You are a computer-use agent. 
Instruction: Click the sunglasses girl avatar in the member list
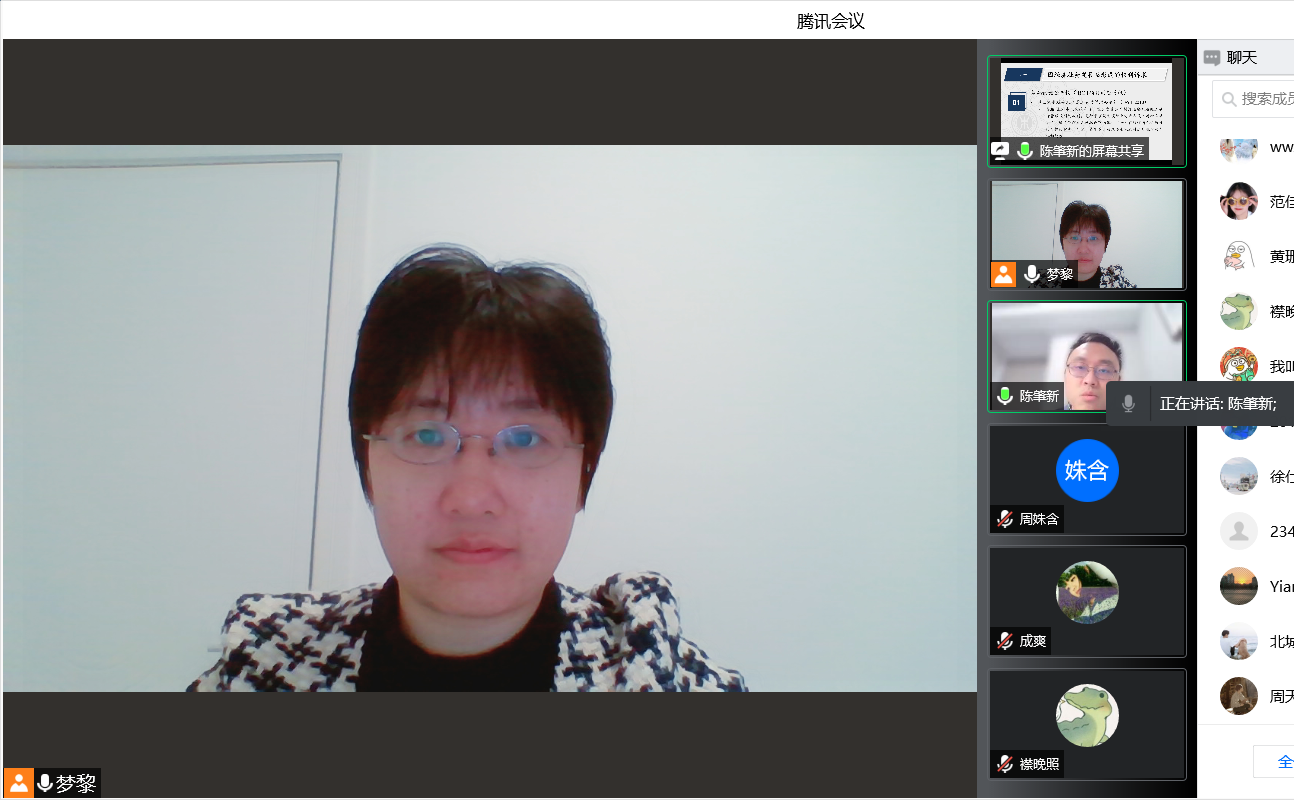1239,201
